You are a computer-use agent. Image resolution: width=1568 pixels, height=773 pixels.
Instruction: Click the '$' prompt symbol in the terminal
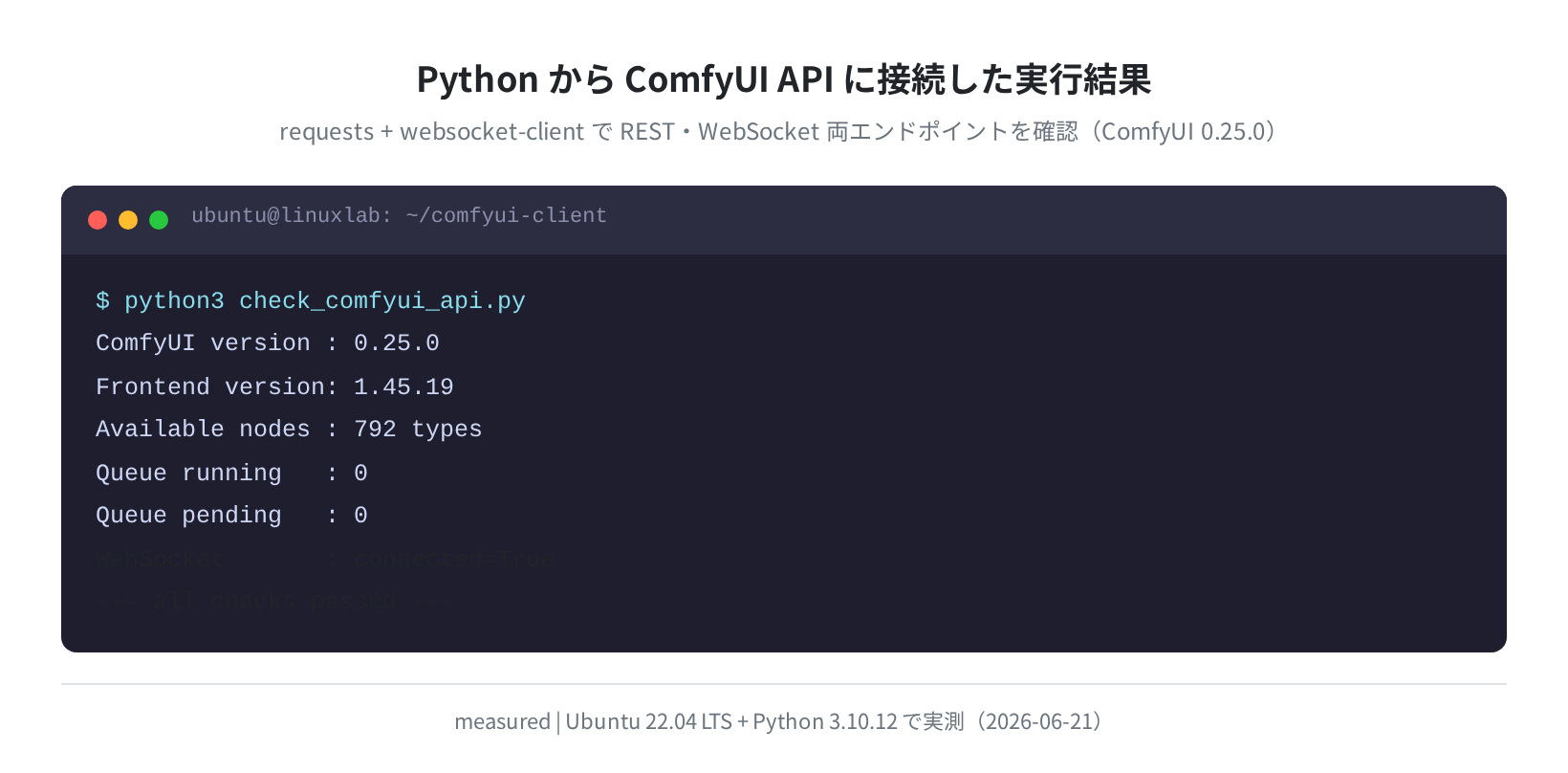point(102,301)
